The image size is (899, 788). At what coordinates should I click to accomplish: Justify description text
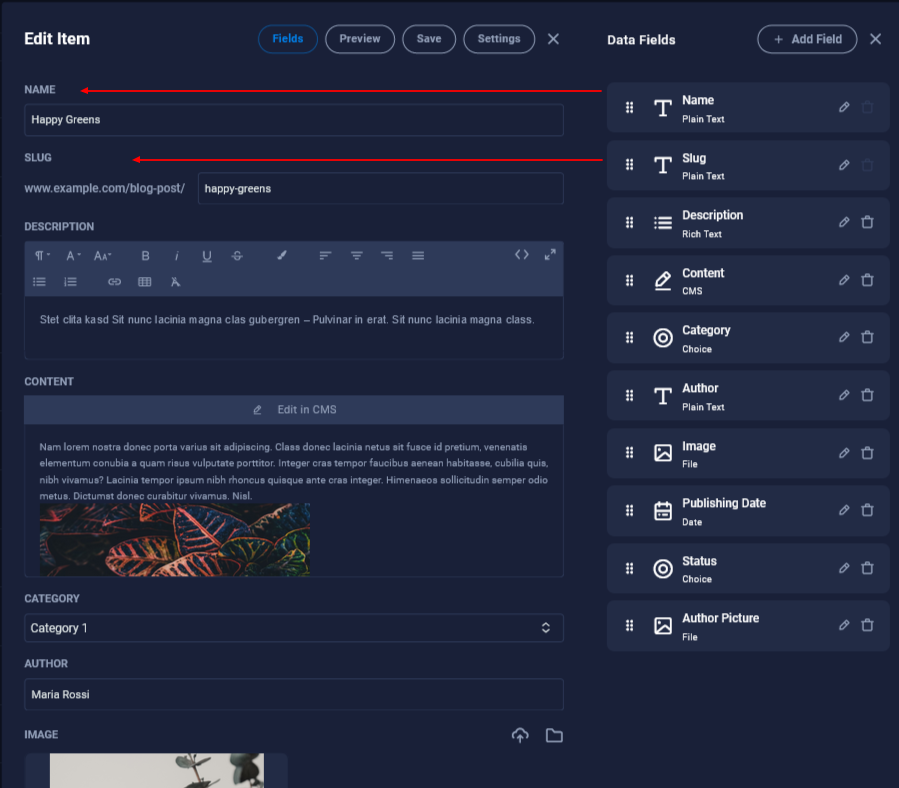[418, 256]
